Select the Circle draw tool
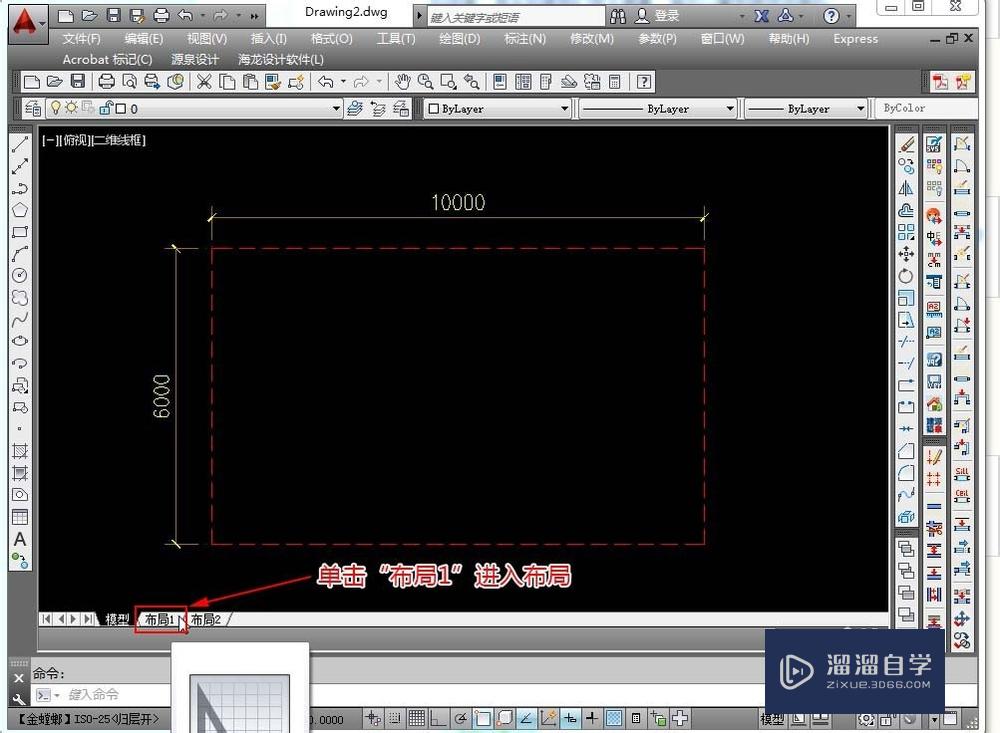The height and width of the screenshot is (733, 1000). [20, 276]
